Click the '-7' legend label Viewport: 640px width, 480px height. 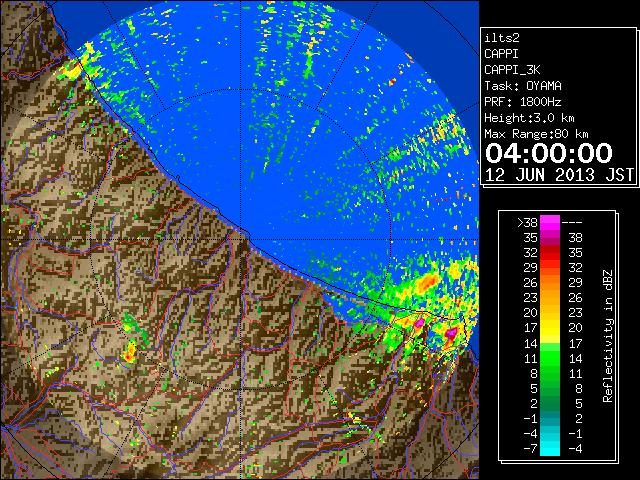[530, 449]
